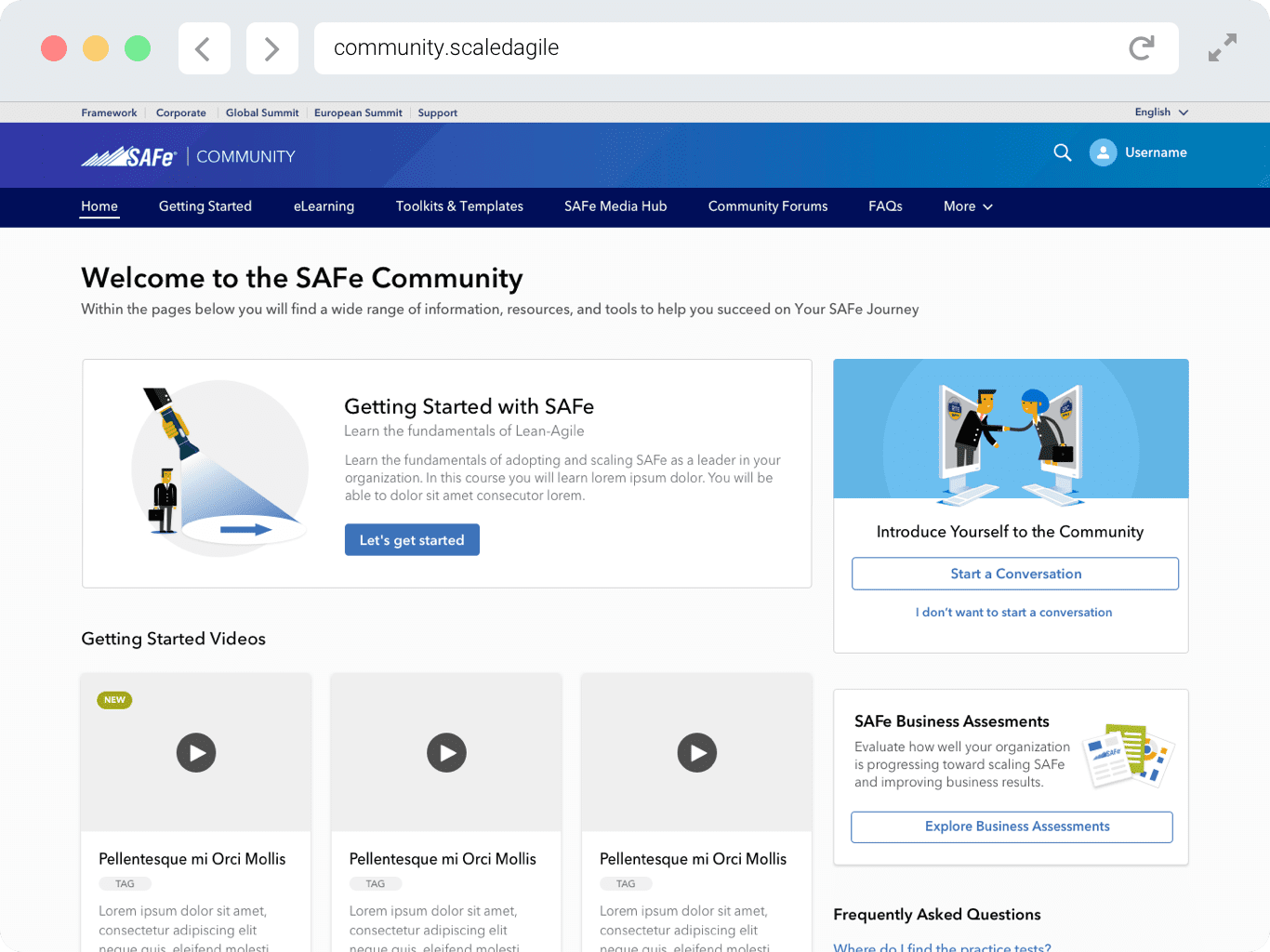Viewport: 1270px width, 952px height.
Task: Click second video title Pellentesque mi Orci Mollis
Action: pos(443,859)
